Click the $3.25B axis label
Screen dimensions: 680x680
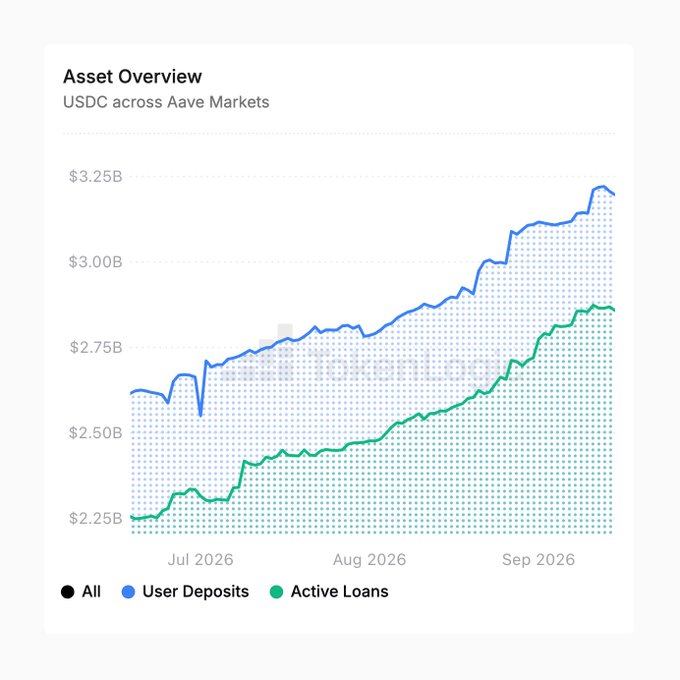click(95, 177)
